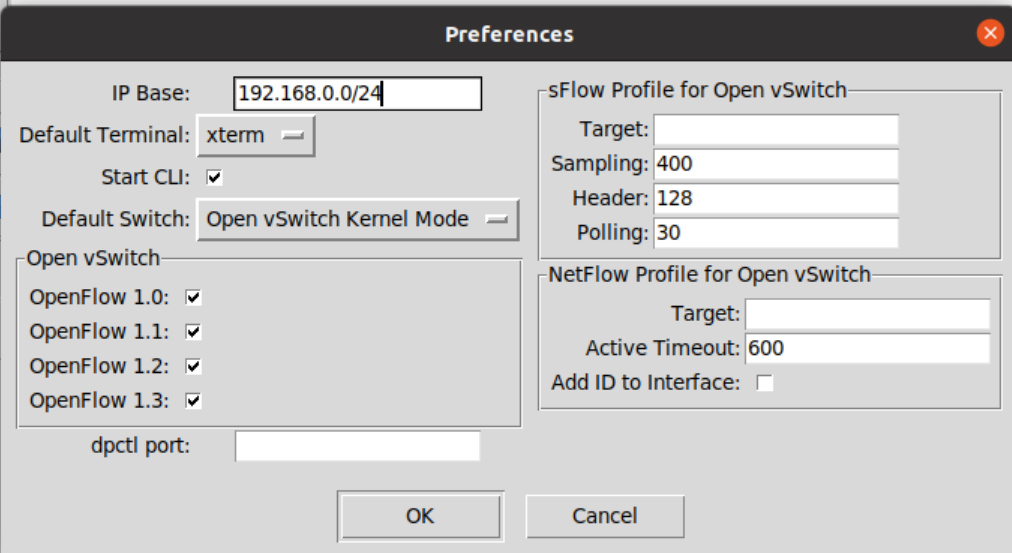Click the "OpenFlow 1.0:" label
Viewport: 1012px width, 553px height.
(99, 297)
